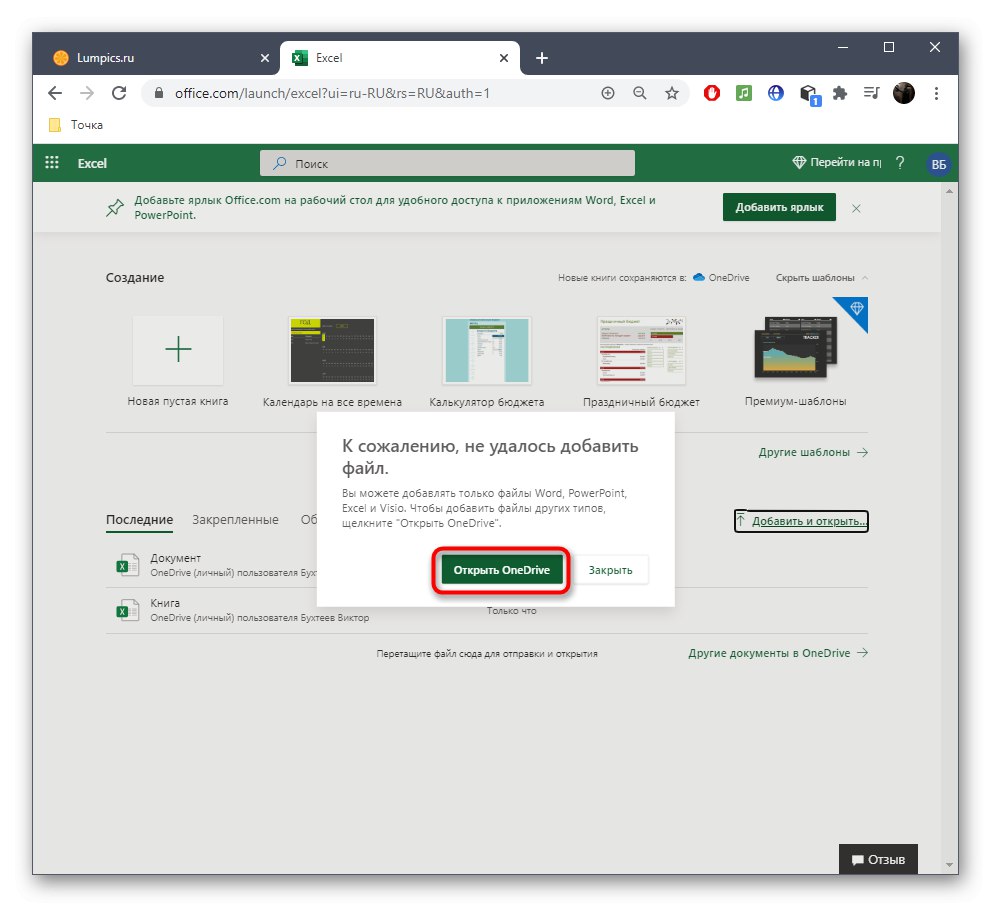Open your account avatar ВБ

pos(938,162)
